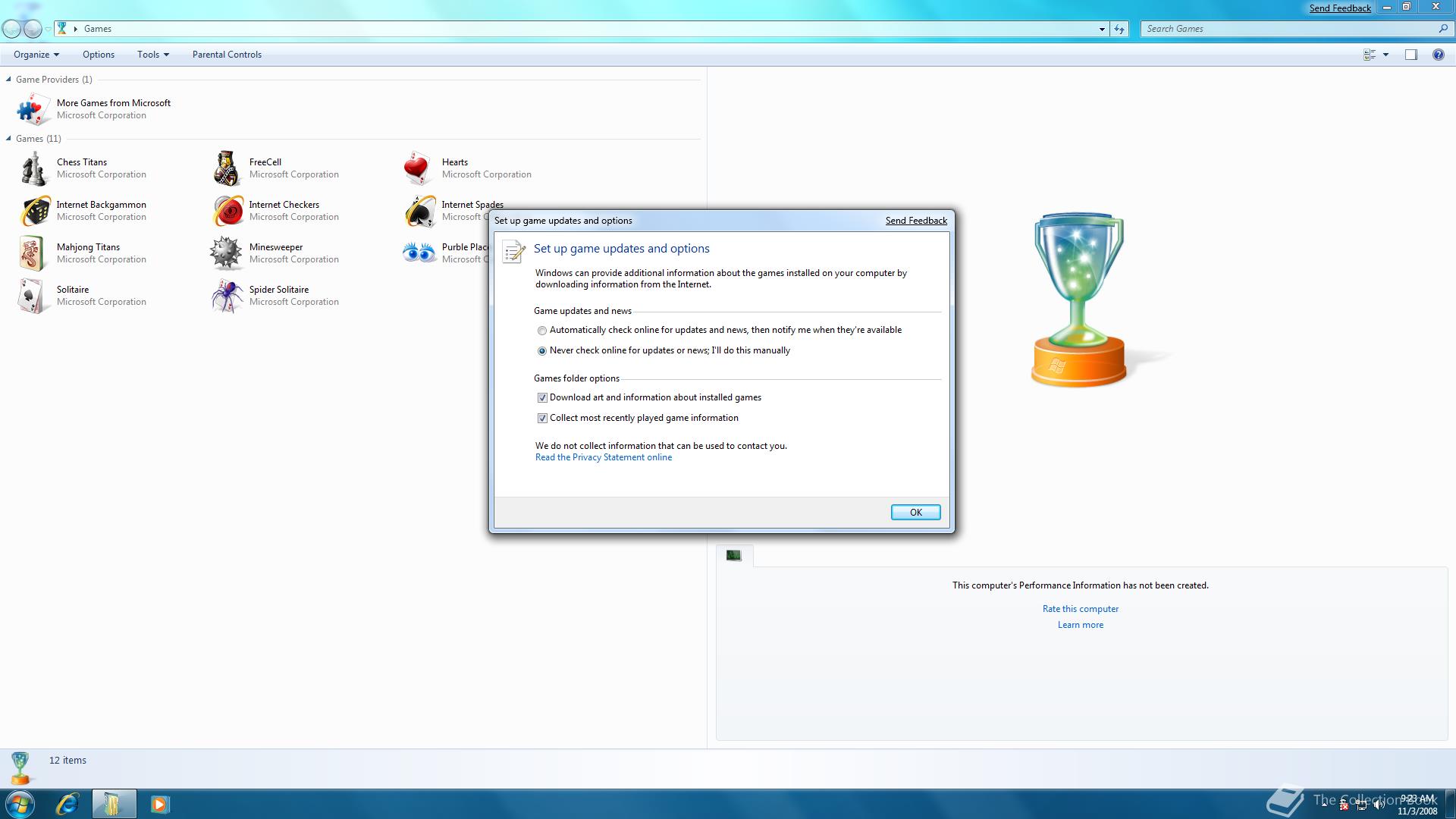Select the Mahjong Titans tile icon

[x=33, y=253]
